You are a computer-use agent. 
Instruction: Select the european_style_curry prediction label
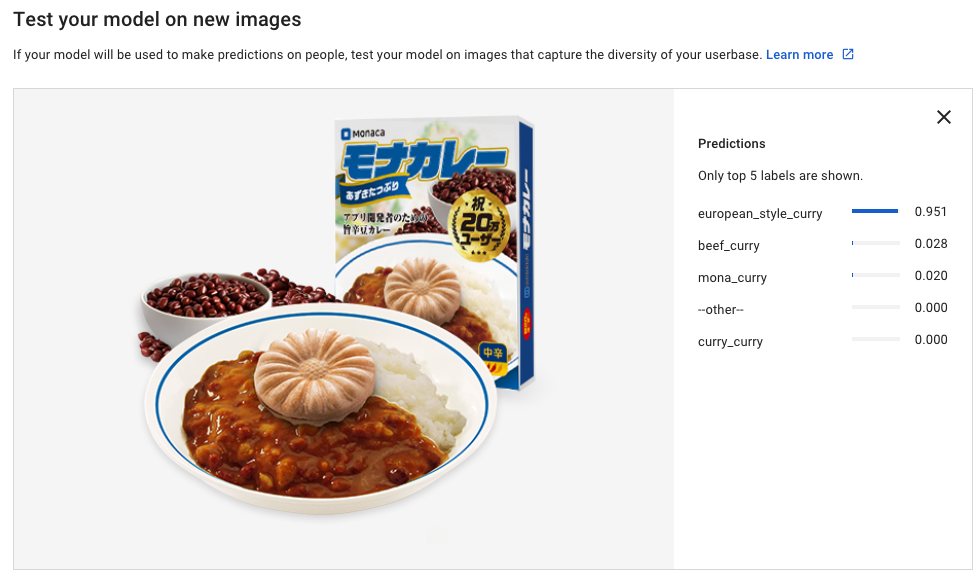coord(760,213)
